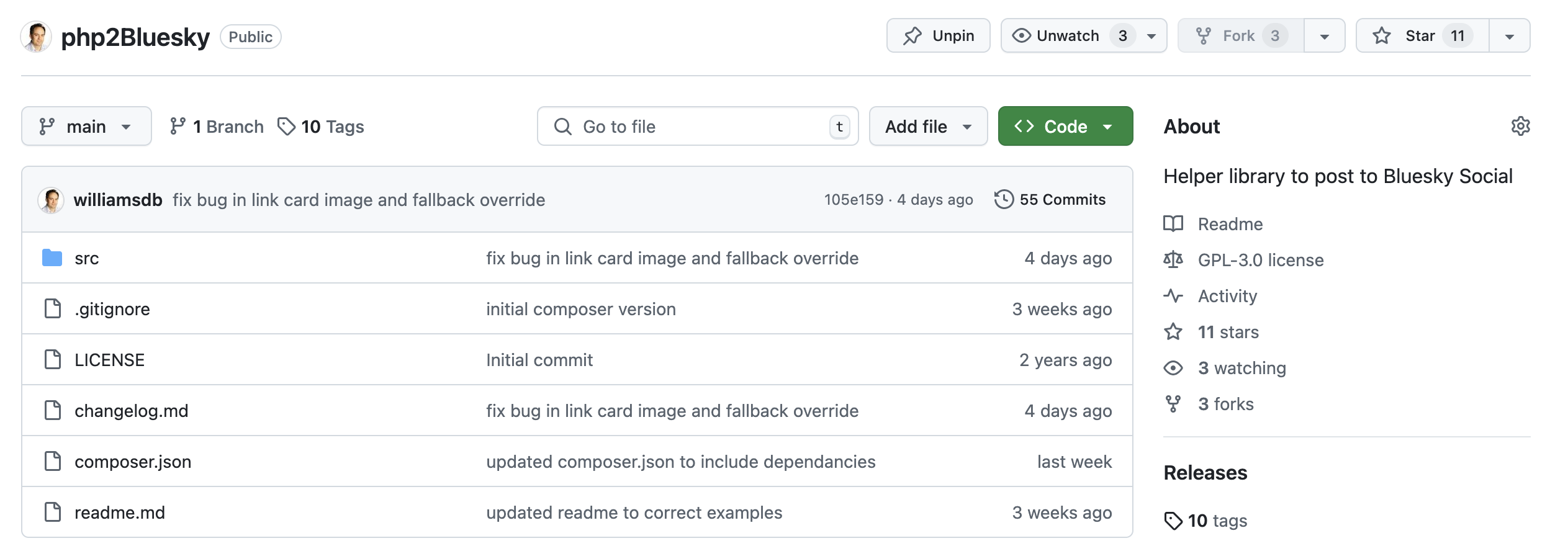Open 'initial composer version' commit message
The height and width of the screenshot is (546, 1568).
(x=581, y=309)
